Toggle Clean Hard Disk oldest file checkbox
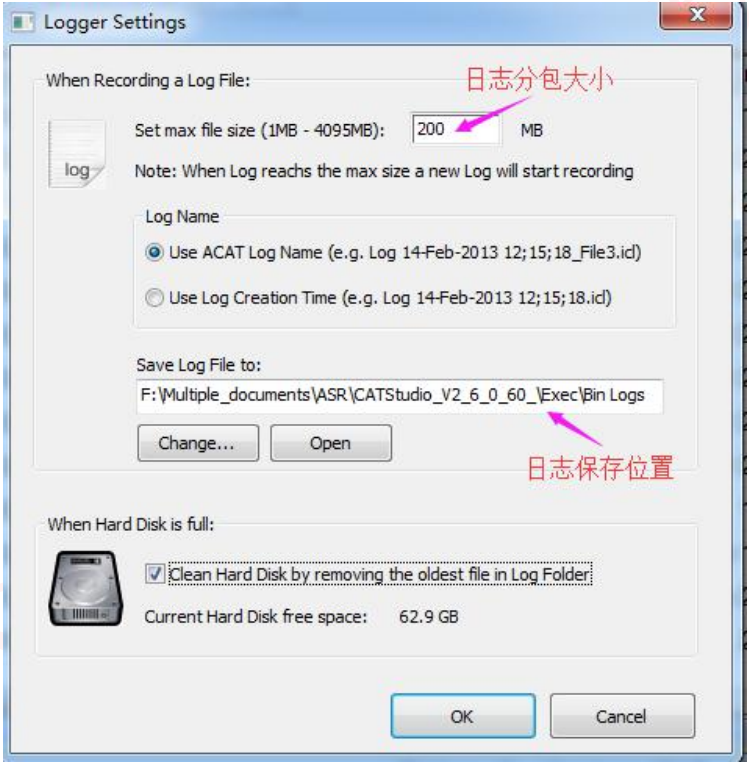This screenshot has width=749, height=762. point(155,574)
